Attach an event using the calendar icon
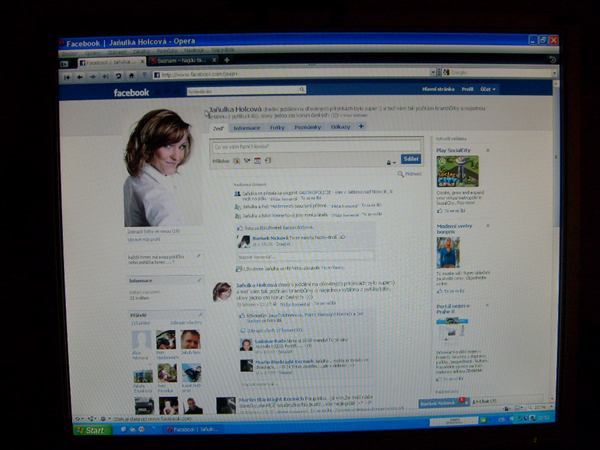The image size is (600, 450). [x=257, y=161]
